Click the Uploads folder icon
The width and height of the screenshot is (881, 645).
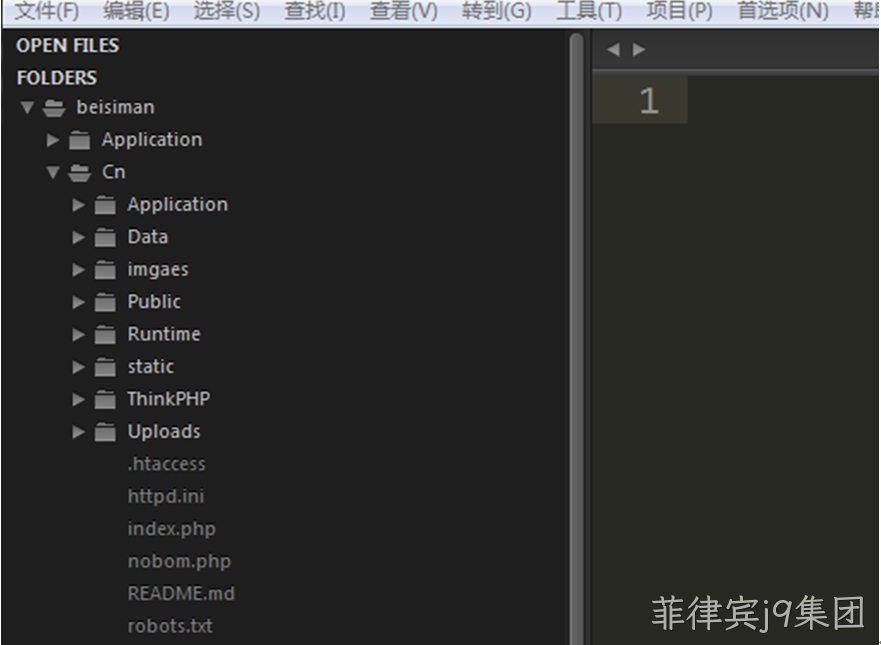[105, 432]
